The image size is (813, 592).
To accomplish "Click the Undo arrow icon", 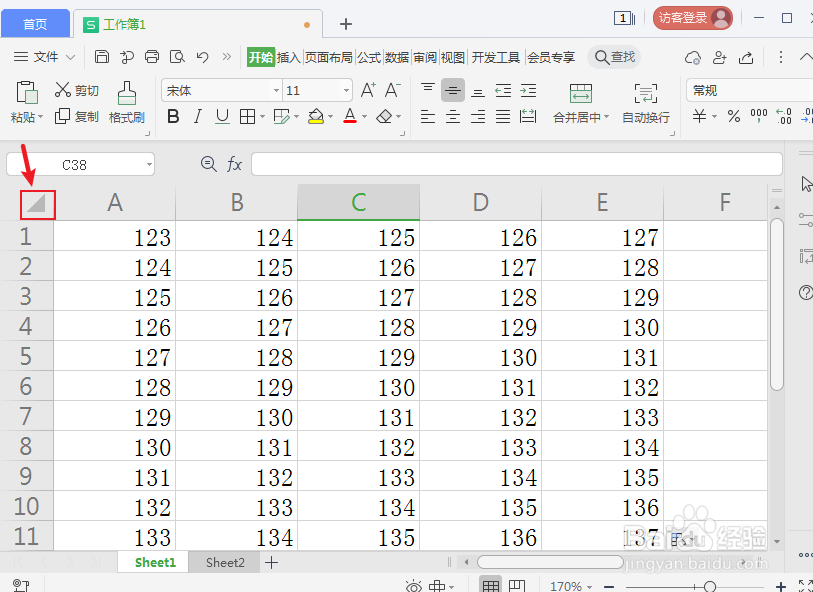I will (202, 57).
